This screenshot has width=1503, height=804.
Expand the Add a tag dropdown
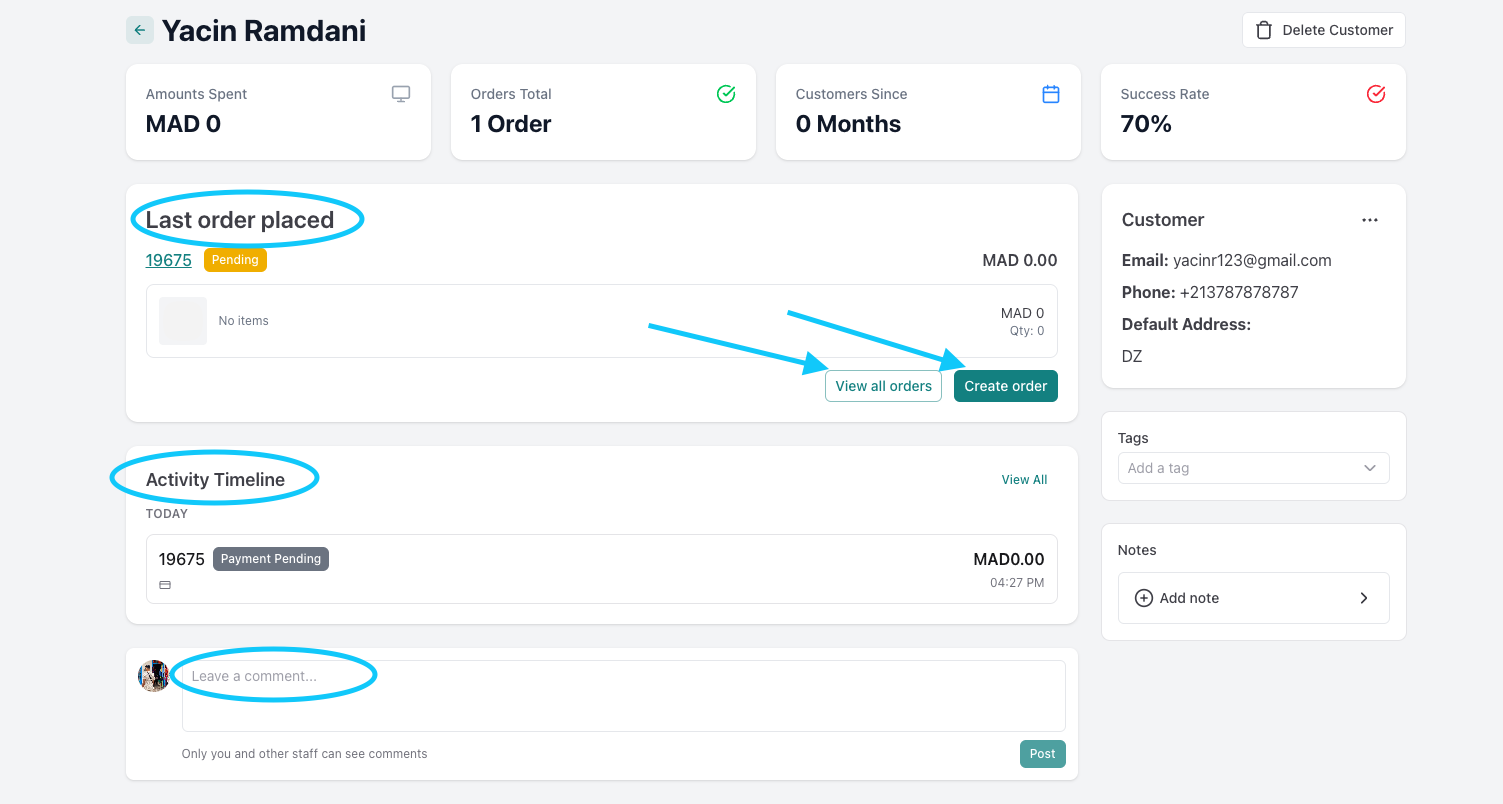1369,468
